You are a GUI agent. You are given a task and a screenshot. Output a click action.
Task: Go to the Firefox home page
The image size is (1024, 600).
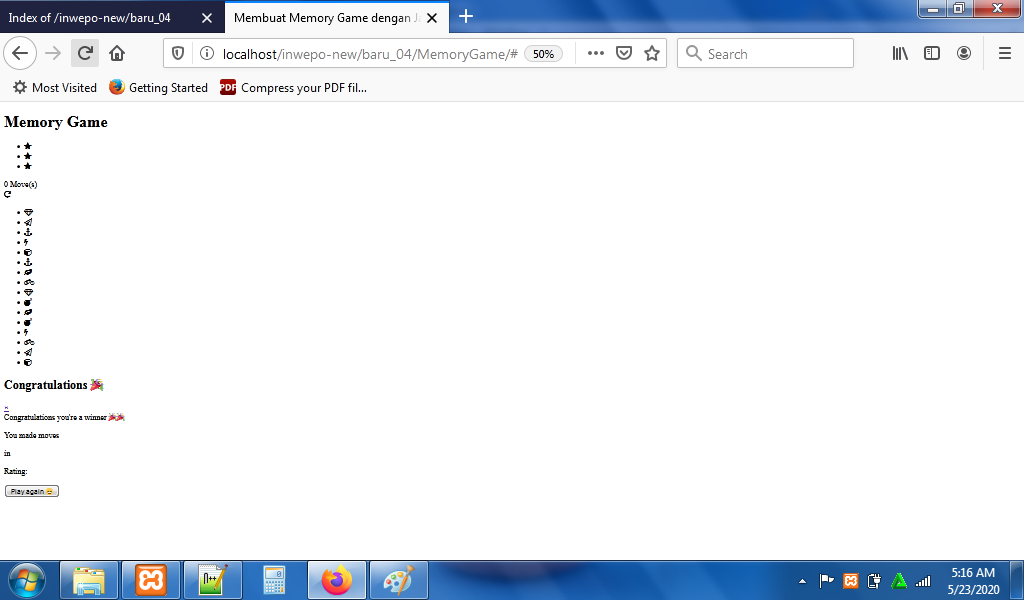(117, 54)
